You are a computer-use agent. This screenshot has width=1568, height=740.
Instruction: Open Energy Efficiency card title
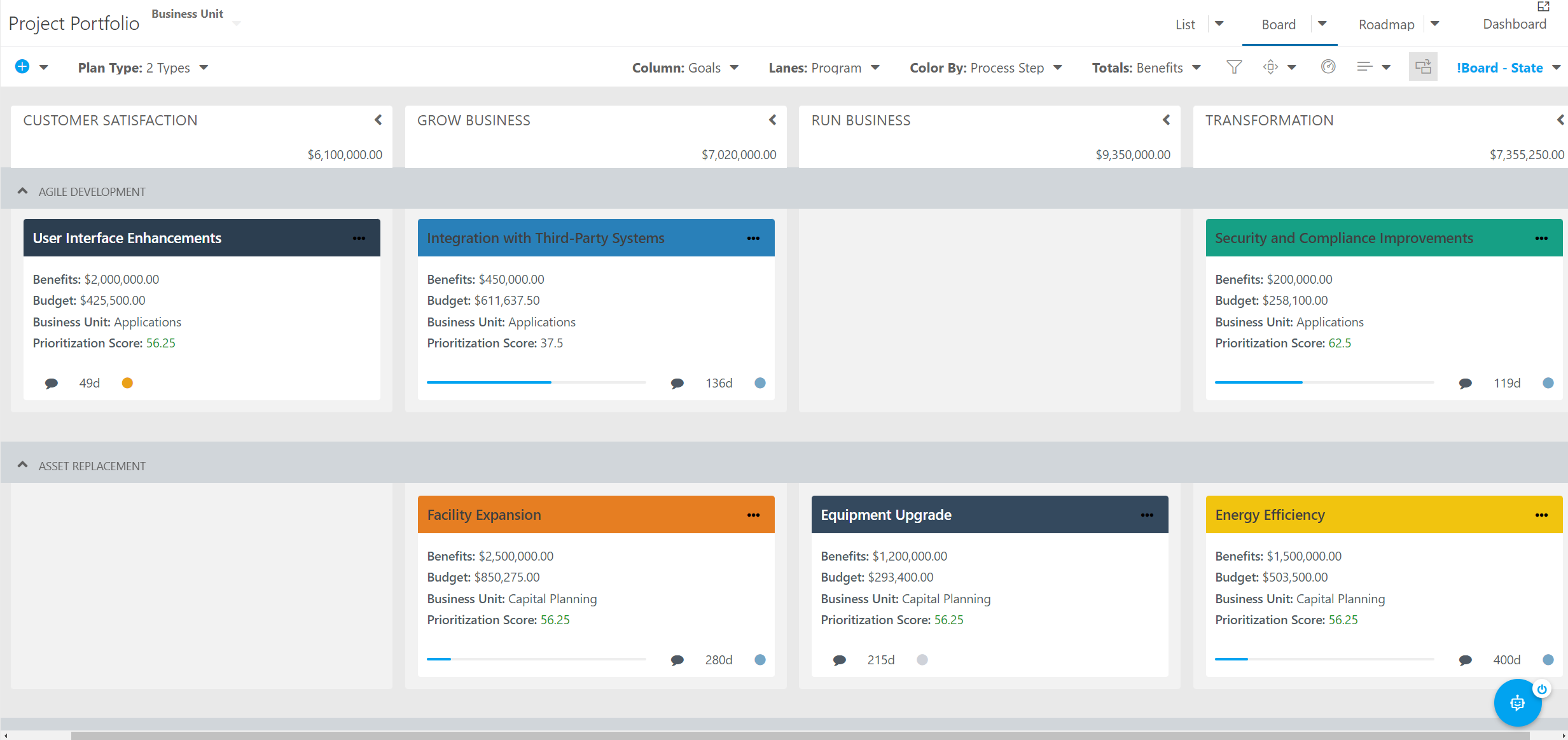(1270, 515)
